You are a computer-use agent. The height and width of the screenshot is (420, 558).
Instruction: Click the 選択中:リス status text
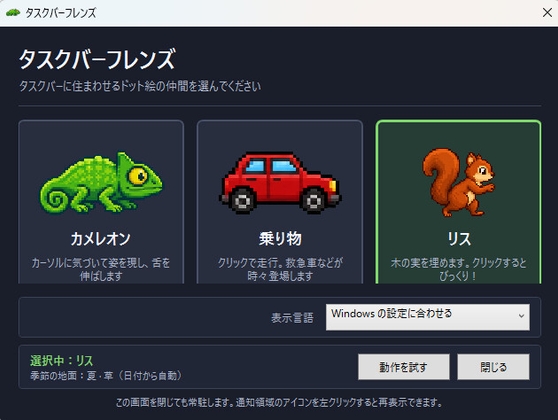[62, 361]
